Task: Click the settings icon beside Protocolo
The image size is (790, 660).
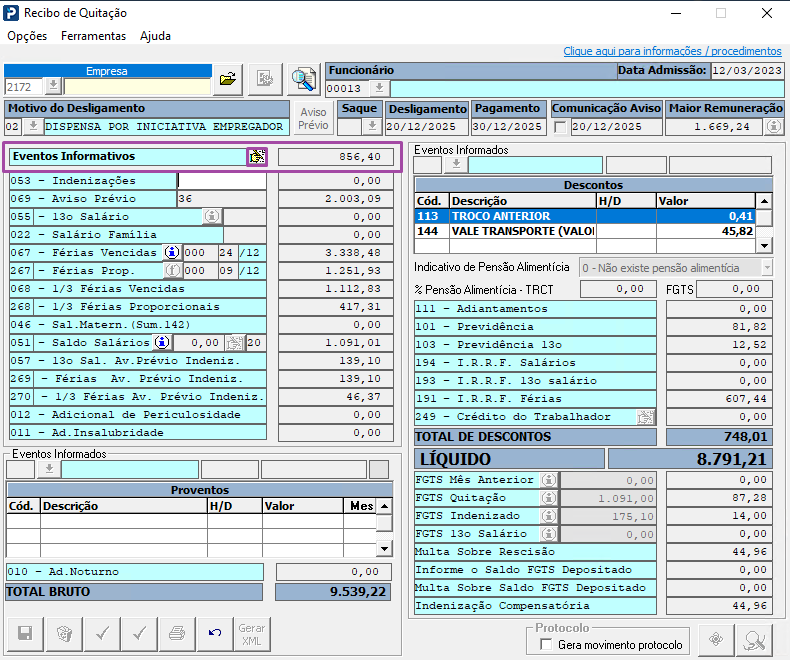Action: click(716, 640)
